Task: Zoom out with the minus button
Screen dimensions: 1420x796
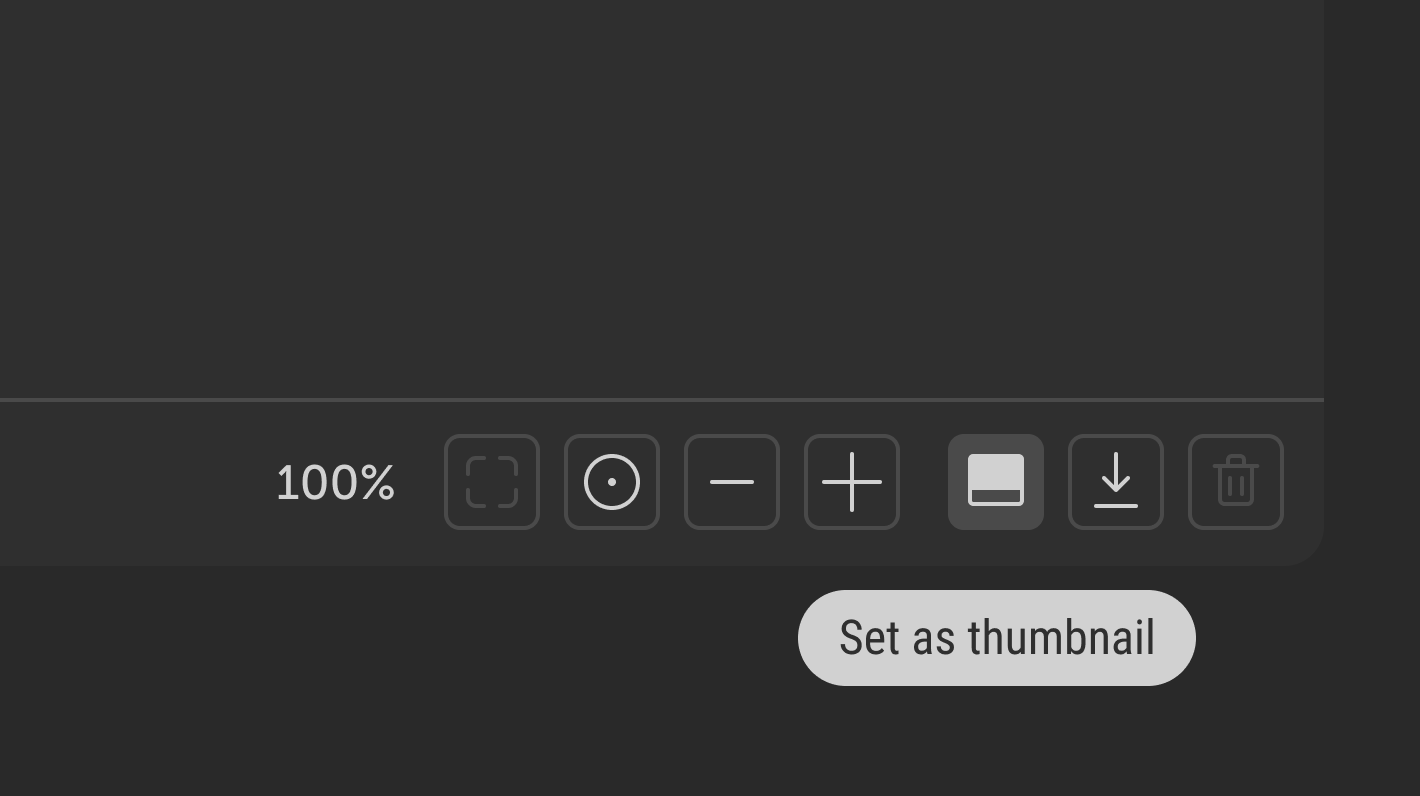Action: point(732,482)
